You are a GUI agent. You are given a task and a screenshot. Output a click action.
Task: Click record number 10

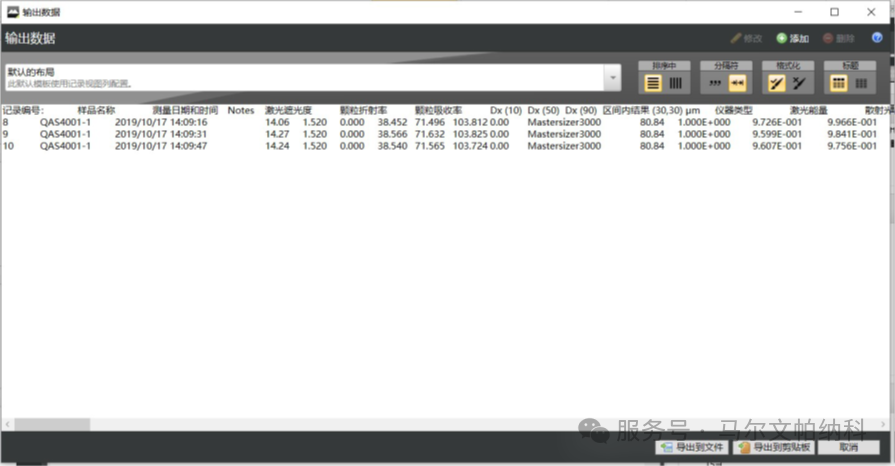8,146
